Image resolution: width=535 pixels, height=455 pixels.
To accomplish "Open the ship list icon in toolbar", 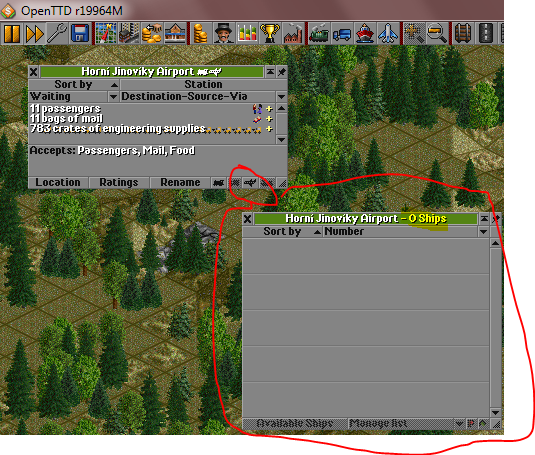I will pos(365,33).
